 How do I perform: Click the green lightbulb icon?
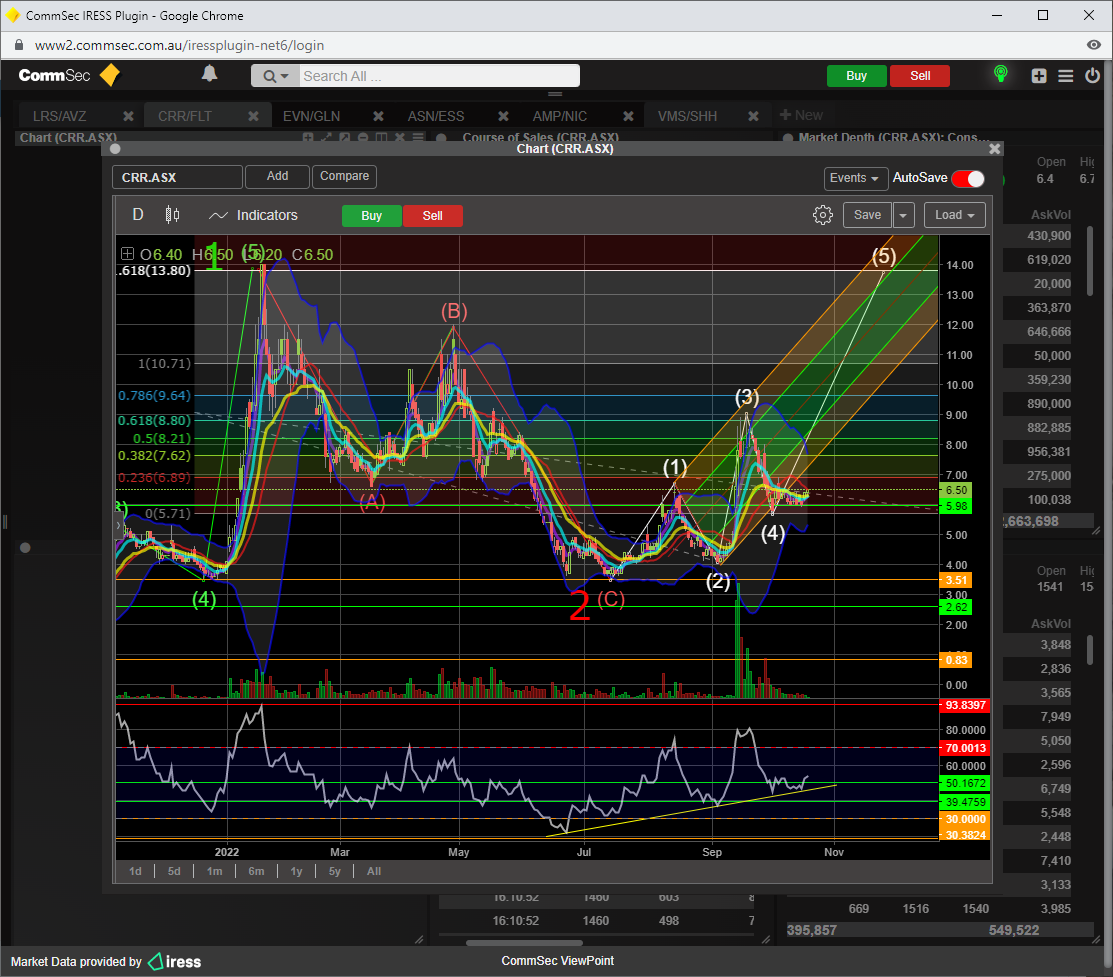click(999, 75)
